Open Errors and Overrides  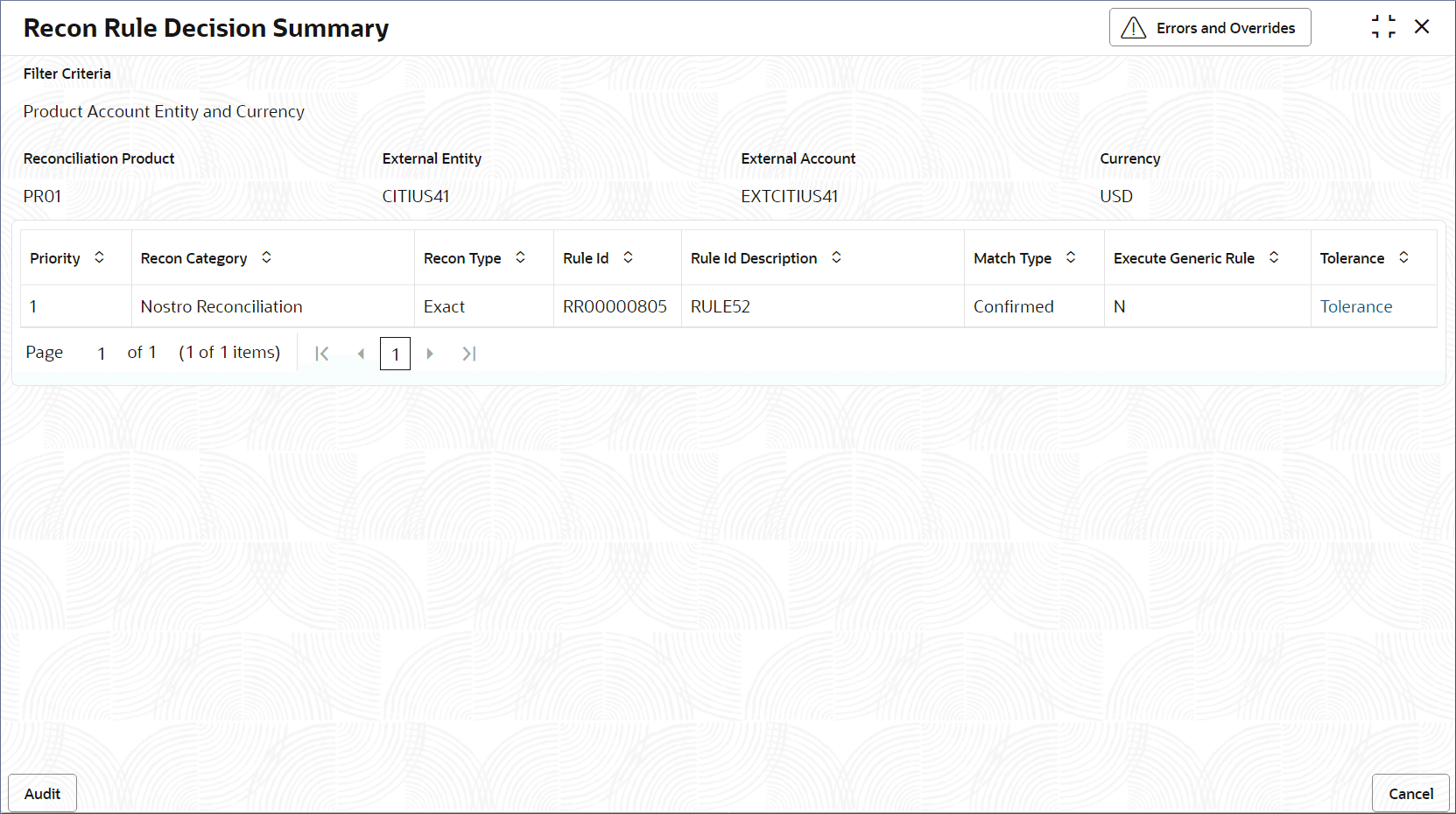click(1210, 27)
